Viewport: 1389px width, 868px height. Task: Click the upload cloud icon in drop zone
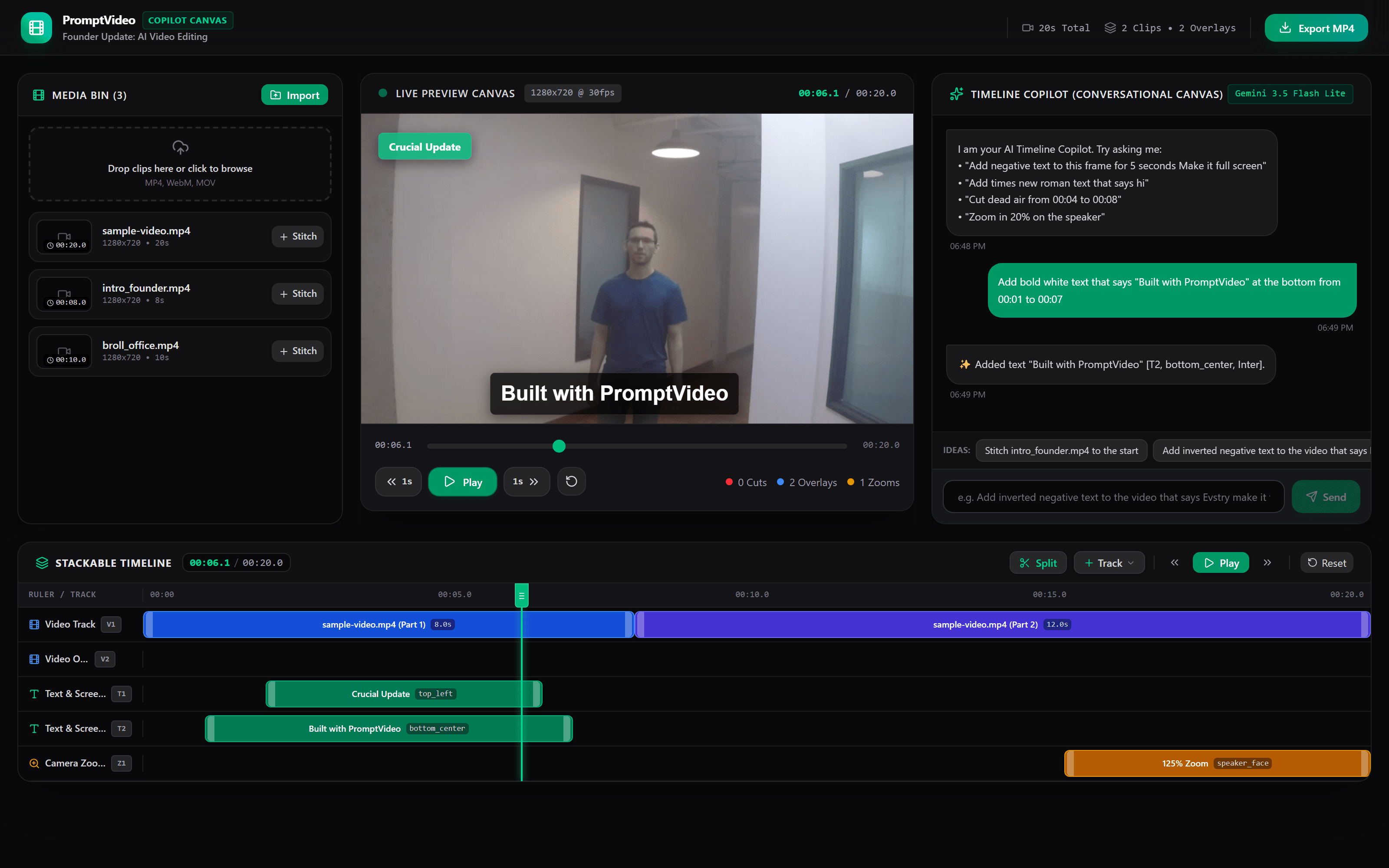click(180, 148)
